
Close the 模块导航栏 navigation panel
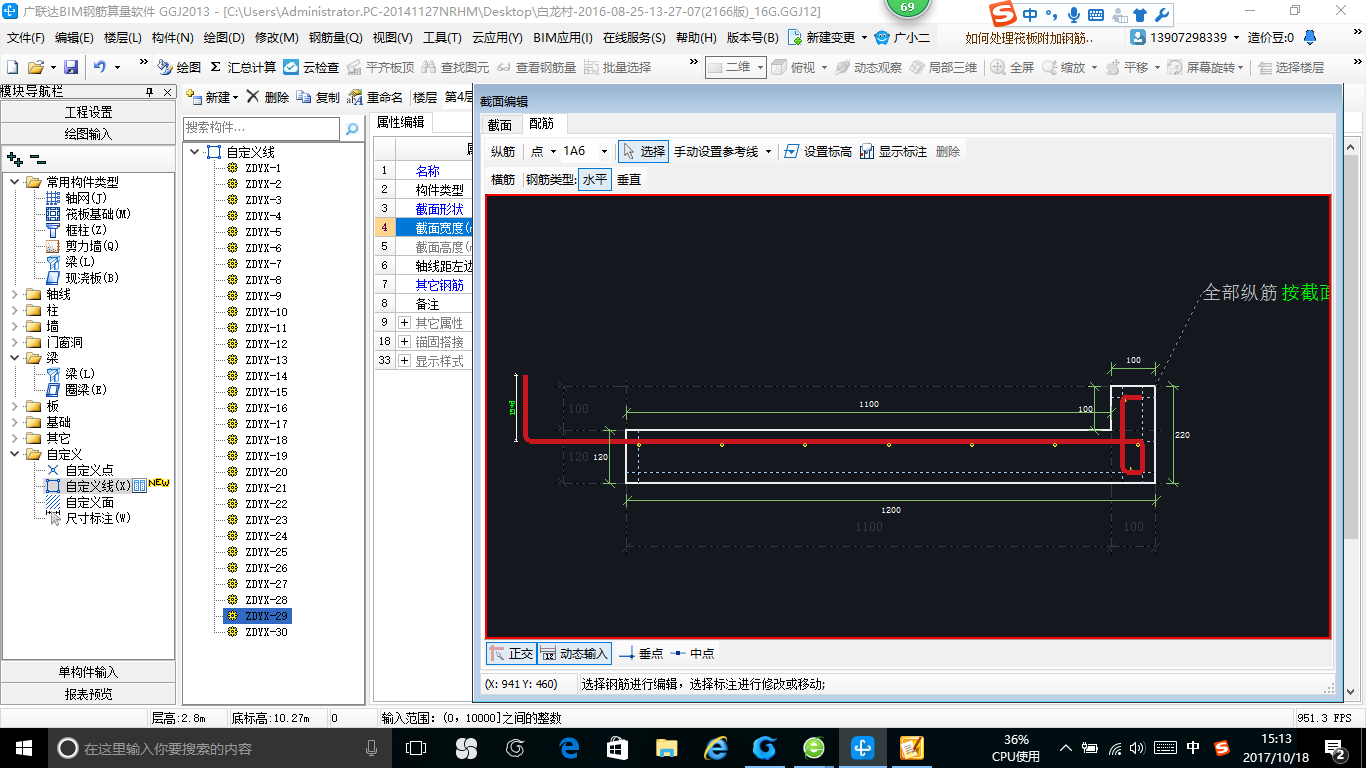[167, 92]
